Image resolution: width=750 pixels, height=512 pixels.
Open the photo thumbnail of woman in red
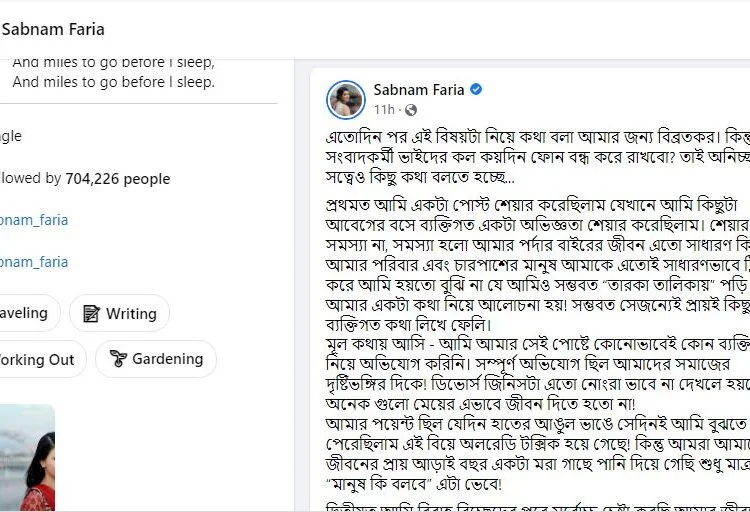click(x=27, y=457)
